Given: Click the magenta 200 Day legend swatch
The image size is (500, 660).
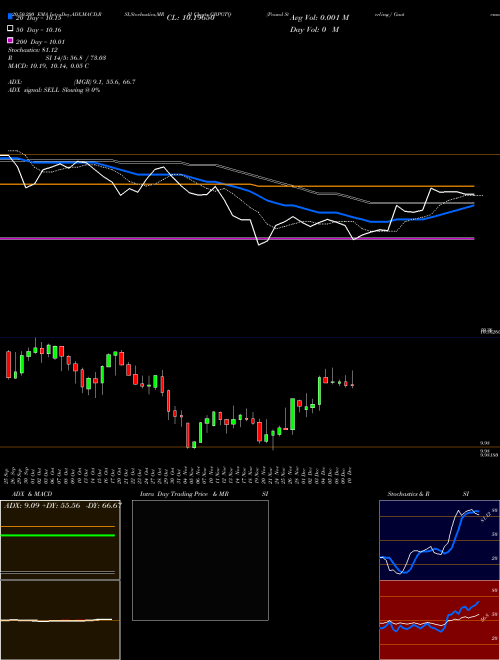Looking at the screenshot, I should (10, 40).
